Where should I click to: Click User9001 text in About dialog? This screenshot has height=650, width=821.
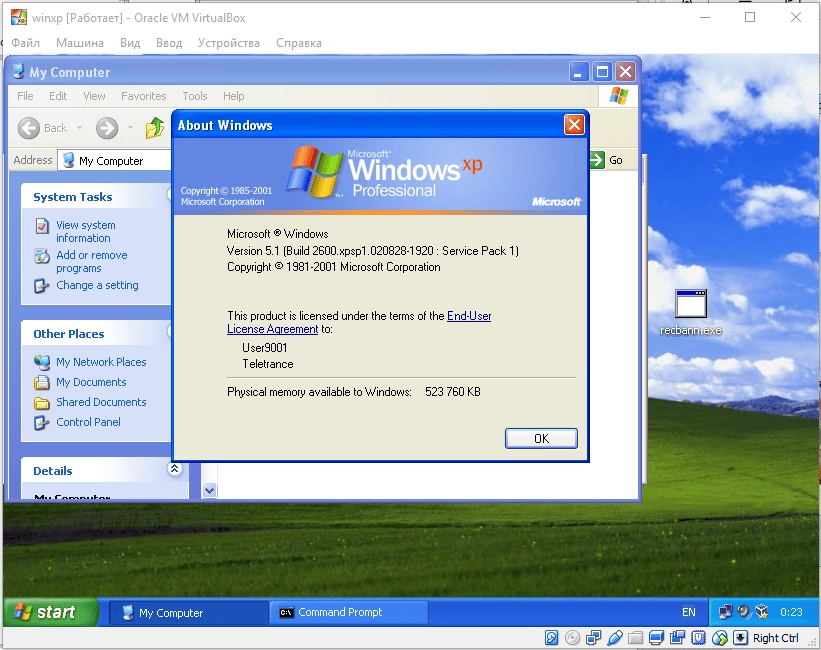[x=264, y=348]
